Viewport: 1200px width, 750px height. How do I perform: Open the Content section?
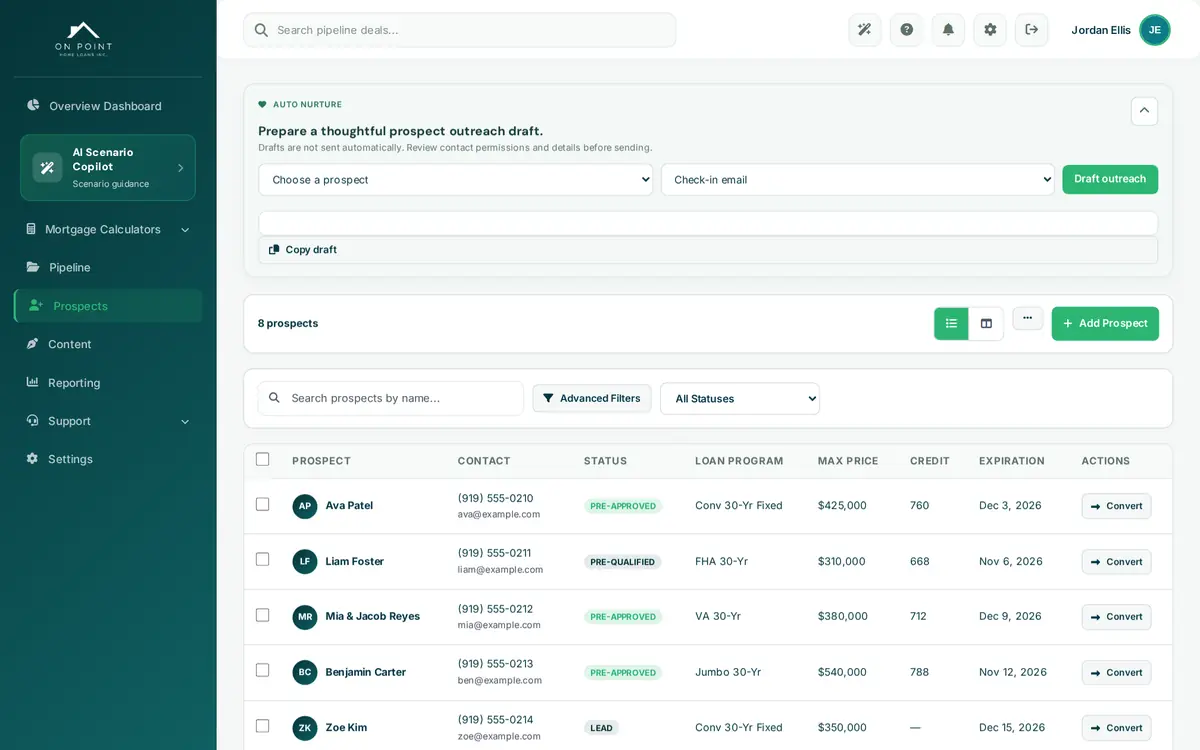pyautogui.click(x=108, y=344)
